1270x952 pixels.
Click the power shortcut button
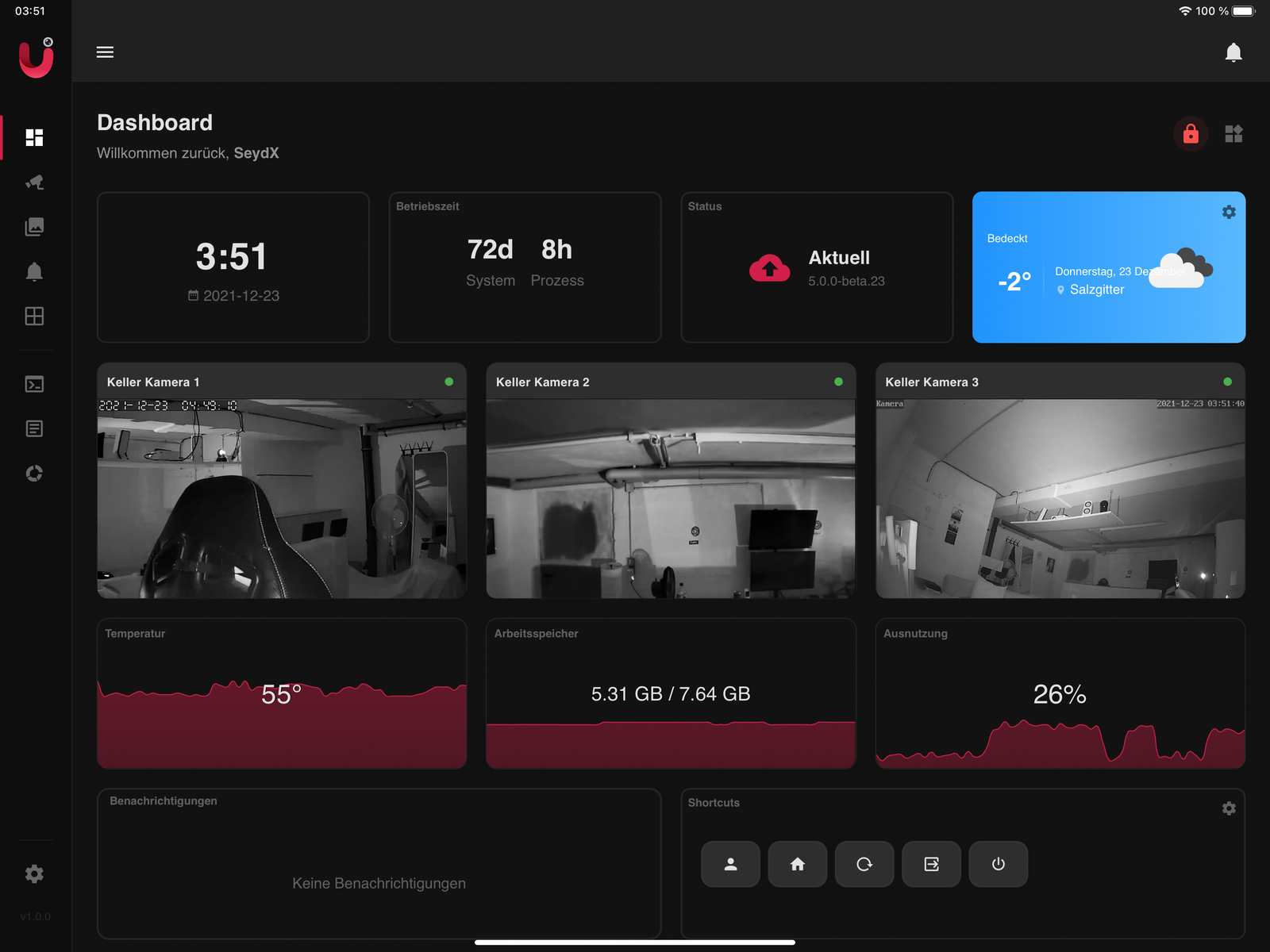pyautogui.click(x=998, y=864)
